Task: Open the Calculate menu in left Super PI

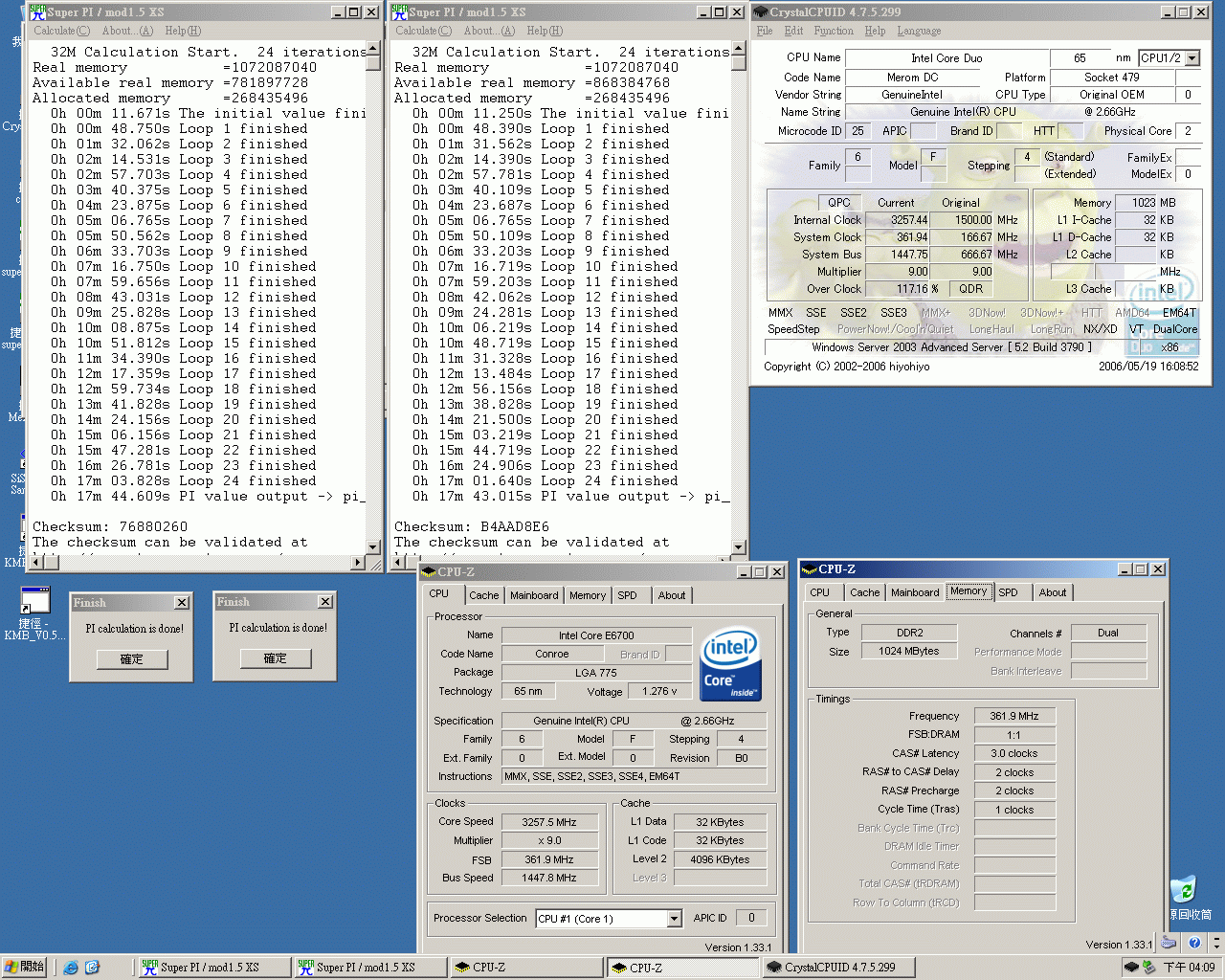Action: 61,31
